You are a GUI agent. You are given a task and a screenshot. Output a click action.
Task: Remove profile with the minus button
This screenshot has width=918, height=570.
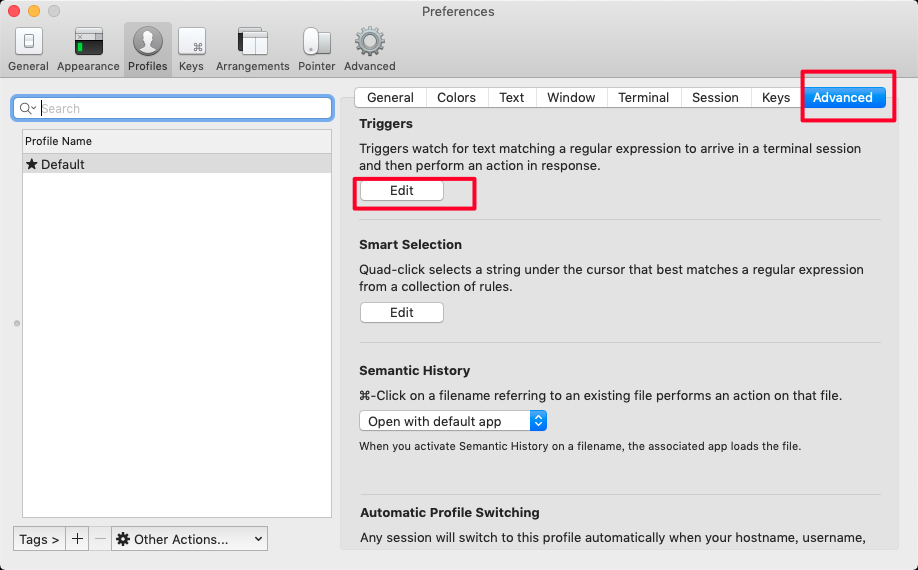[x=100, y=539]
